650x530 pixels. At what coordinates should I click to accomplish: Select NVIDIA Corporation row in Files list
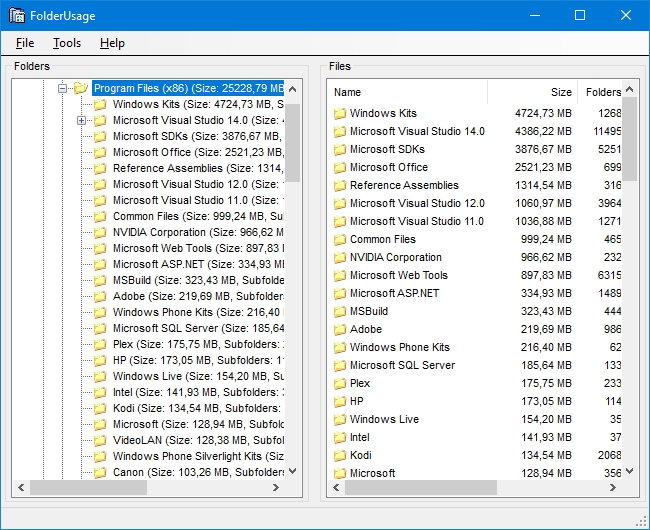475,257
